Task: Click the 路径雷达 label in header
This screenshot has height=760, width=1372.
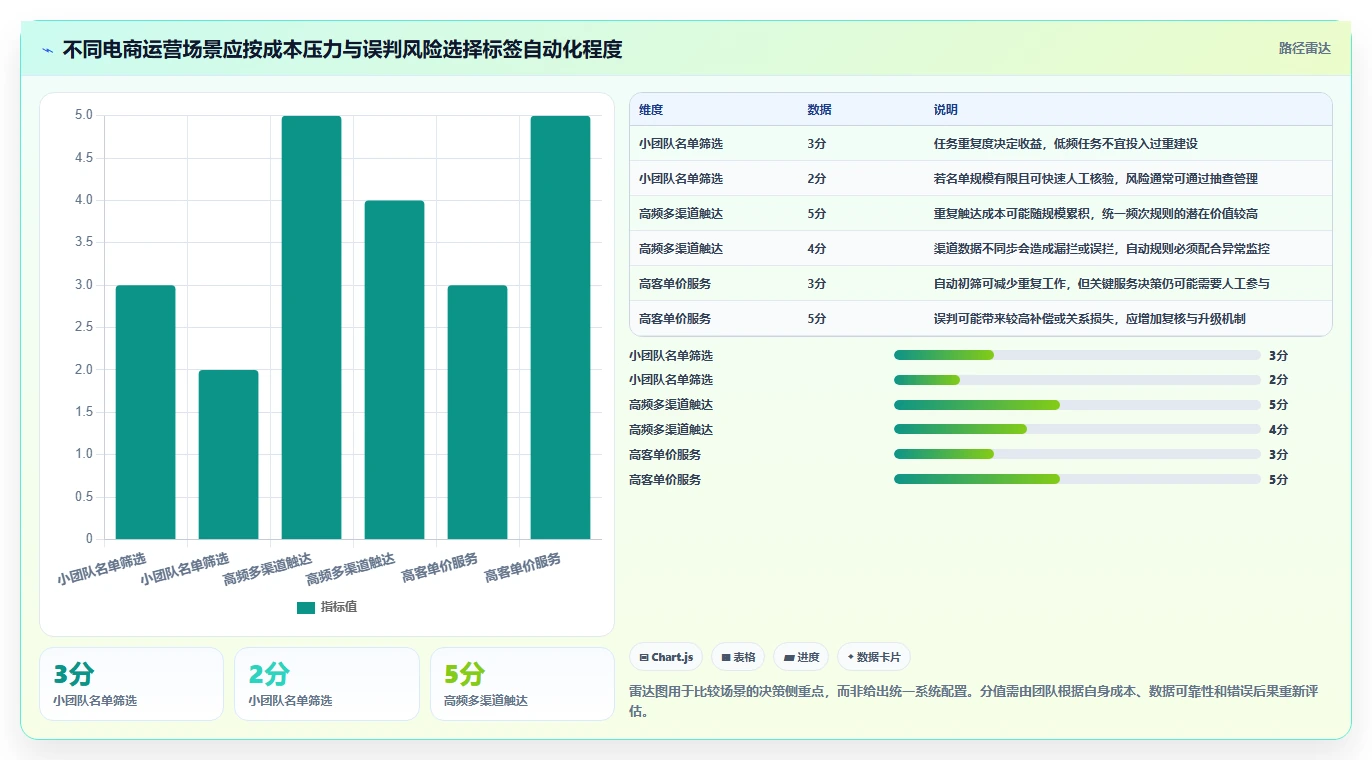Action: (x=1304, y=48)
